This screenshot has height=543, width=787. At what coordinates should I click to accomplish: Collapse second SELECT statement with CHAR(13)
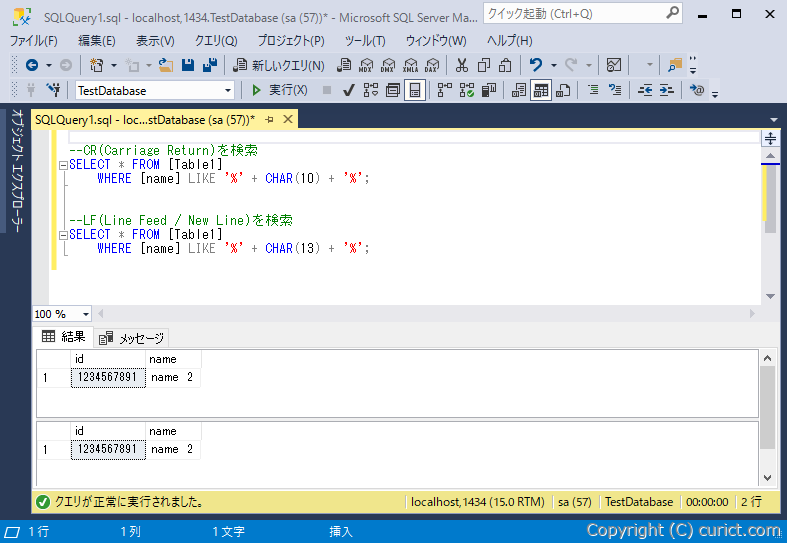click(x=63, y=234)
